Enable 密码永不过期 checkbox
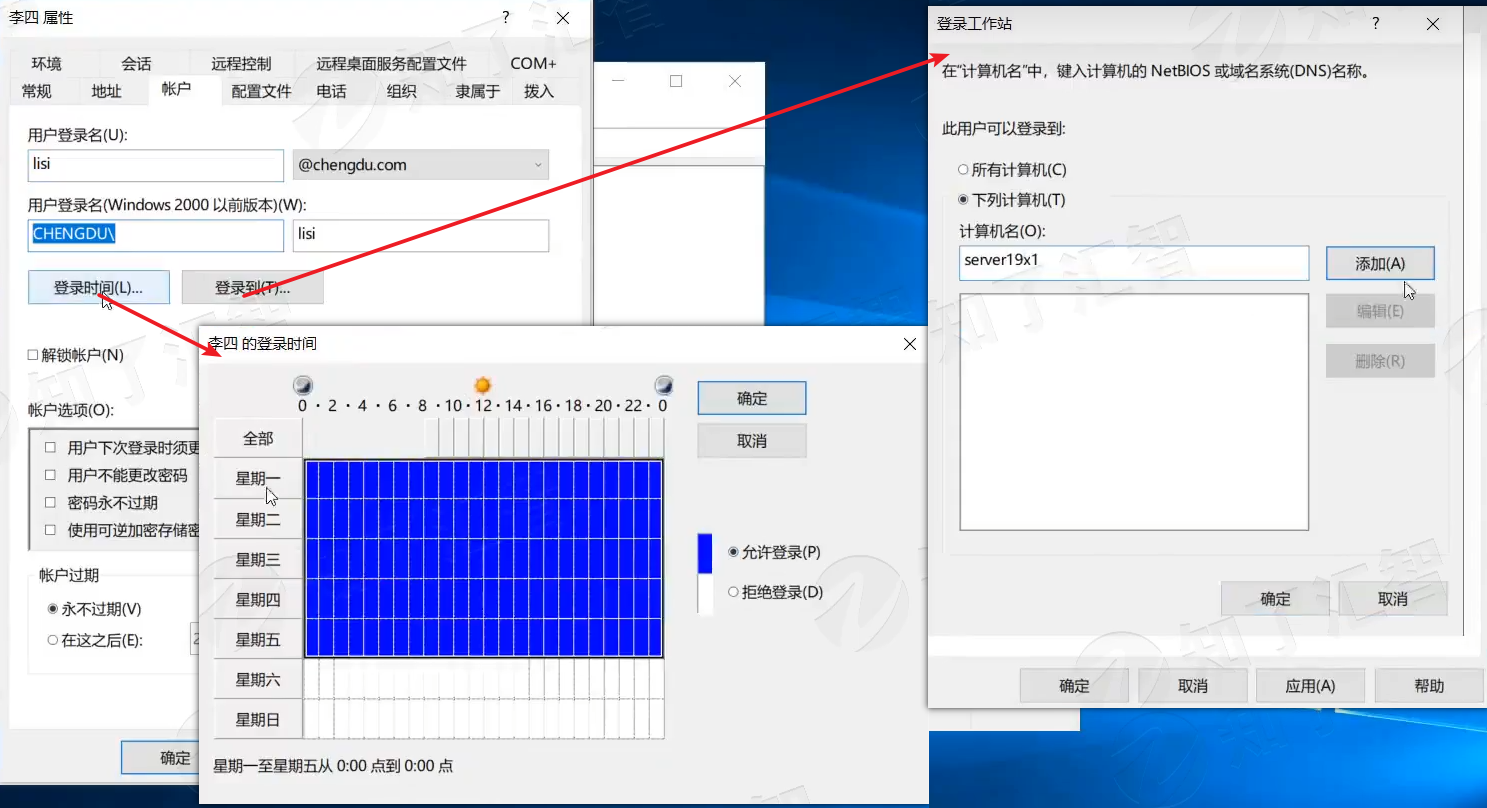The height and width of the screenshot is (808, 1487). 50,502
